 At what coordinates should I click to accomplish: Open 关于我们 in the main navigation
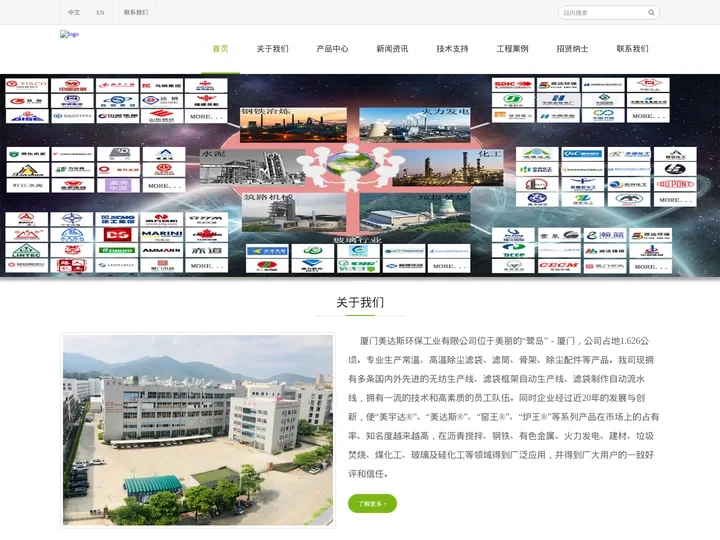click(x=272, y=49)
